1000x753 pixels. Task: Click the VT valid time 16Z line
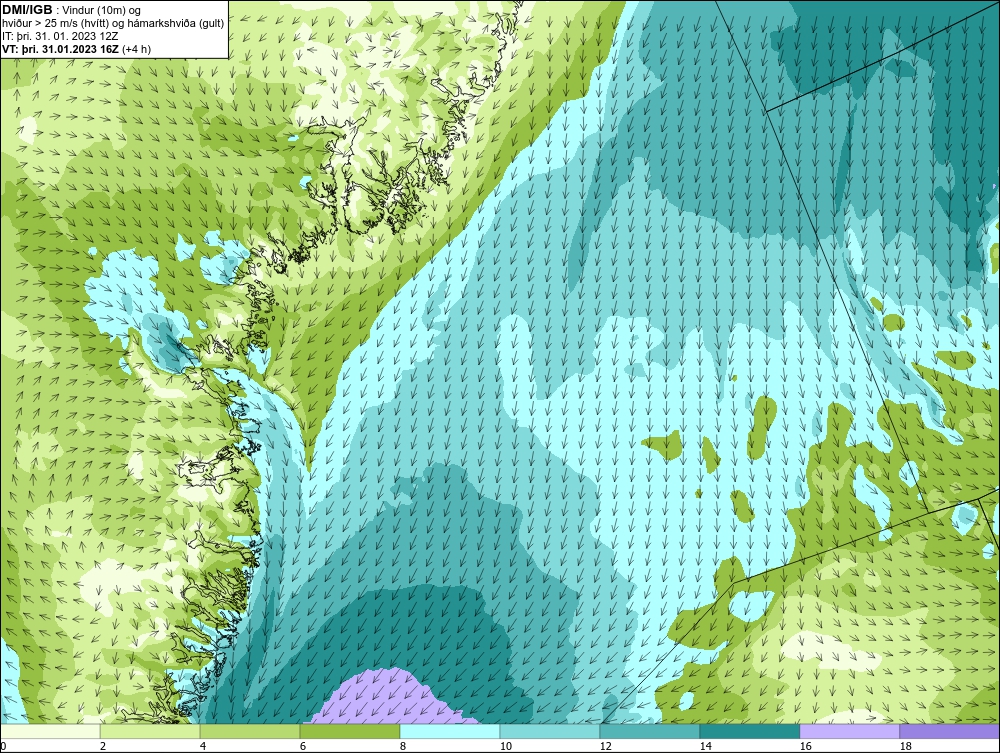point(77,49)
